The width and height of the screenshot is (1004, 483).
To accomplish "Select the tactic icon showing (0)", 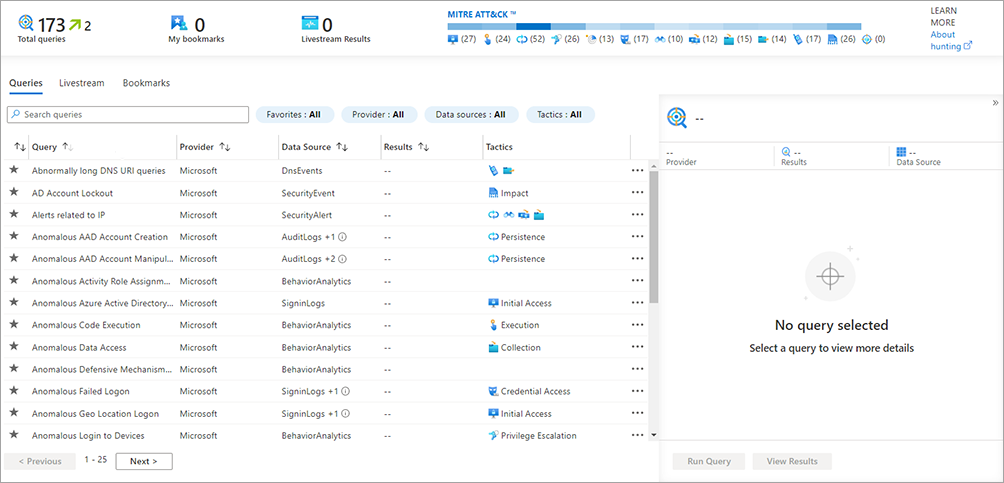I will point(867,39).
